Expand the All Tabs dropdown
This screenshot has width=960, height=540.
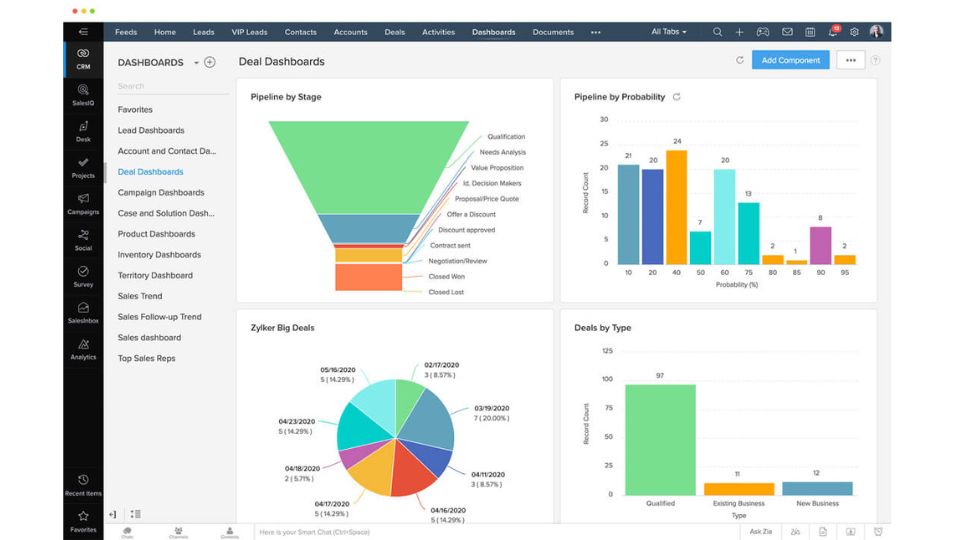[669, 32]
